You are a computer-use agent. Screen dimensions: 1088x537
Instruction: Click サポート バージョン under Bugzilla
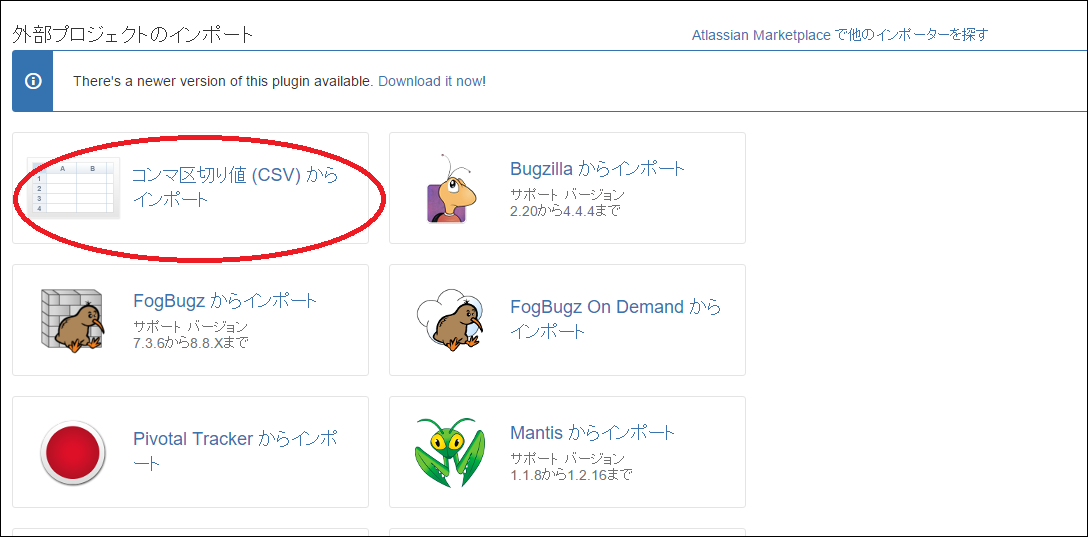[x=568, y=194]
